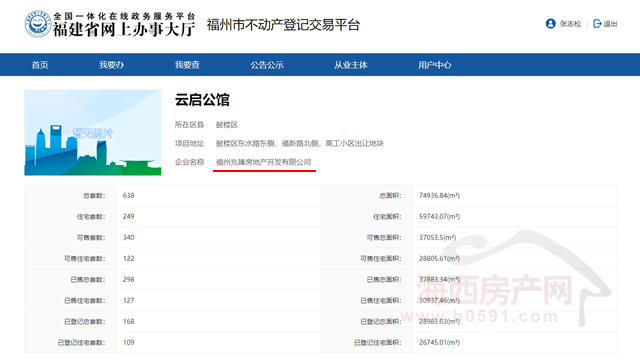Click the company name 福州兆臻房地产开发有限公司
The height and width of the screenshot is (362, 640).
point(263,162)
